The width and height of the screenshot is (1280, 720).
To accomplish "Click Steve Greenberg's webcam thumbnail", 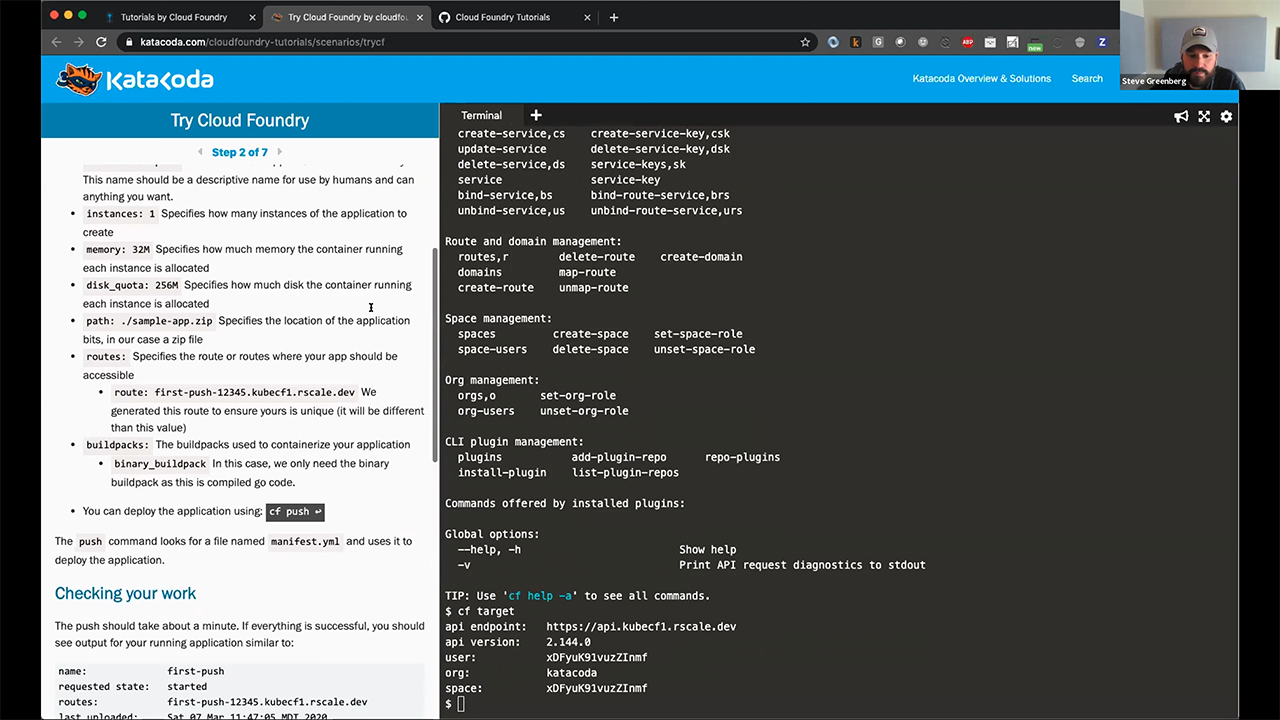I will coord(1200,45).
